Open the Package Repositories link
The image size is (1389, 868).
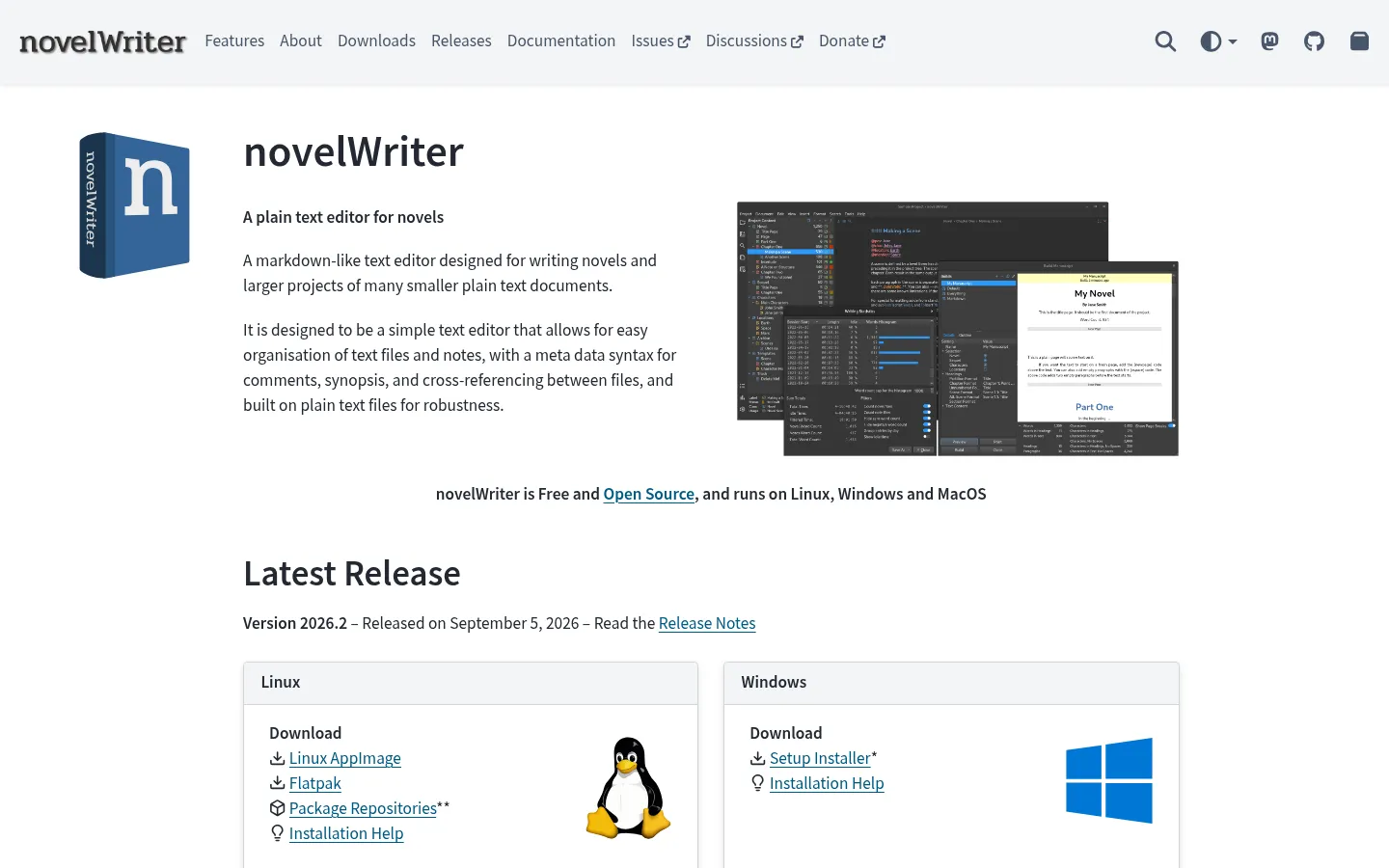[363, 808]
